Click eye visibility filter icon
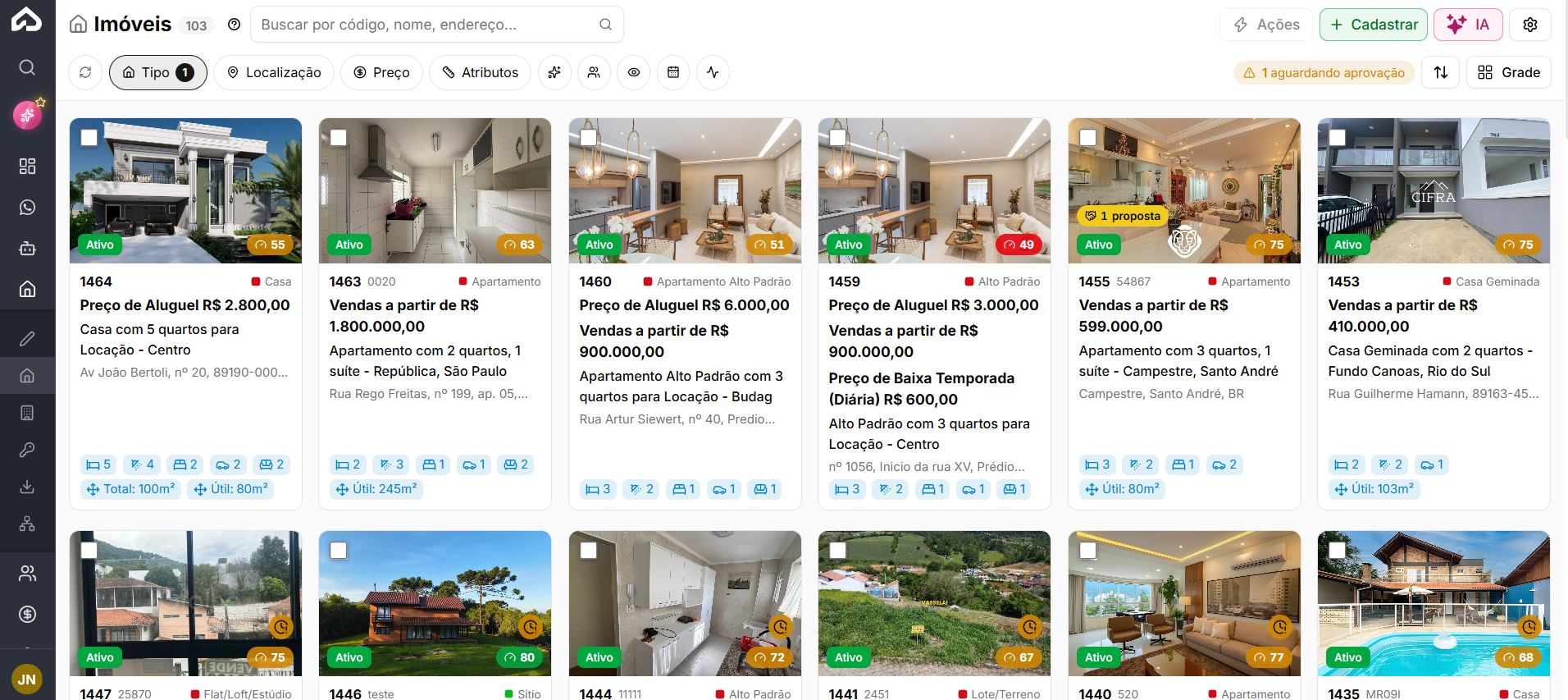The height and width of the screenshot is (700, 1568). tap(634, 72)
